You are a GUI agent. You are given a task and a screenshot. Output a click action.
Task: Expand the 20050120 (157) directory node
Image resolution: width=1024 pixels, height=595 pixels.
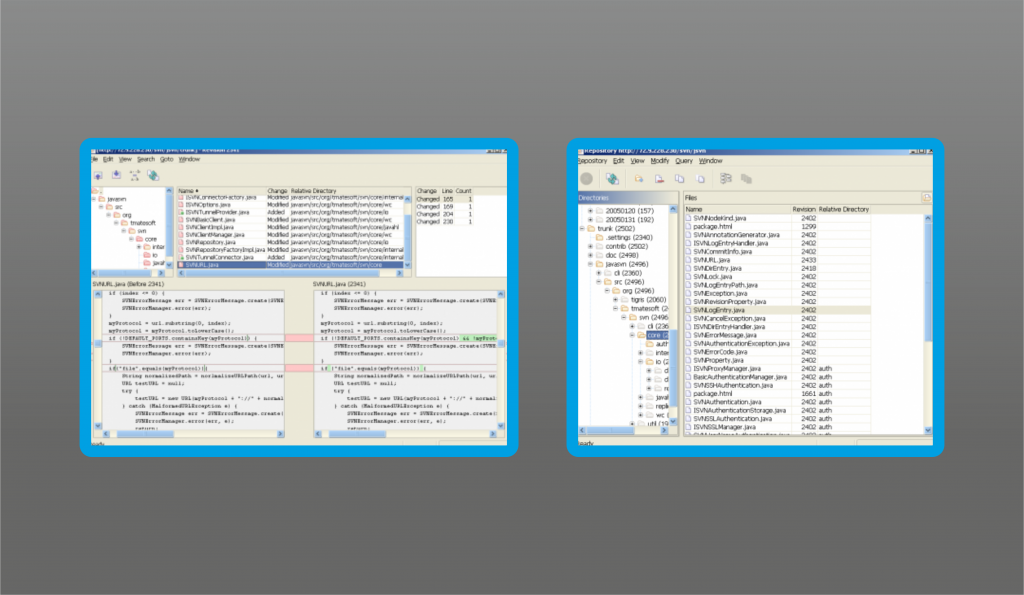(x=590, y=211)
